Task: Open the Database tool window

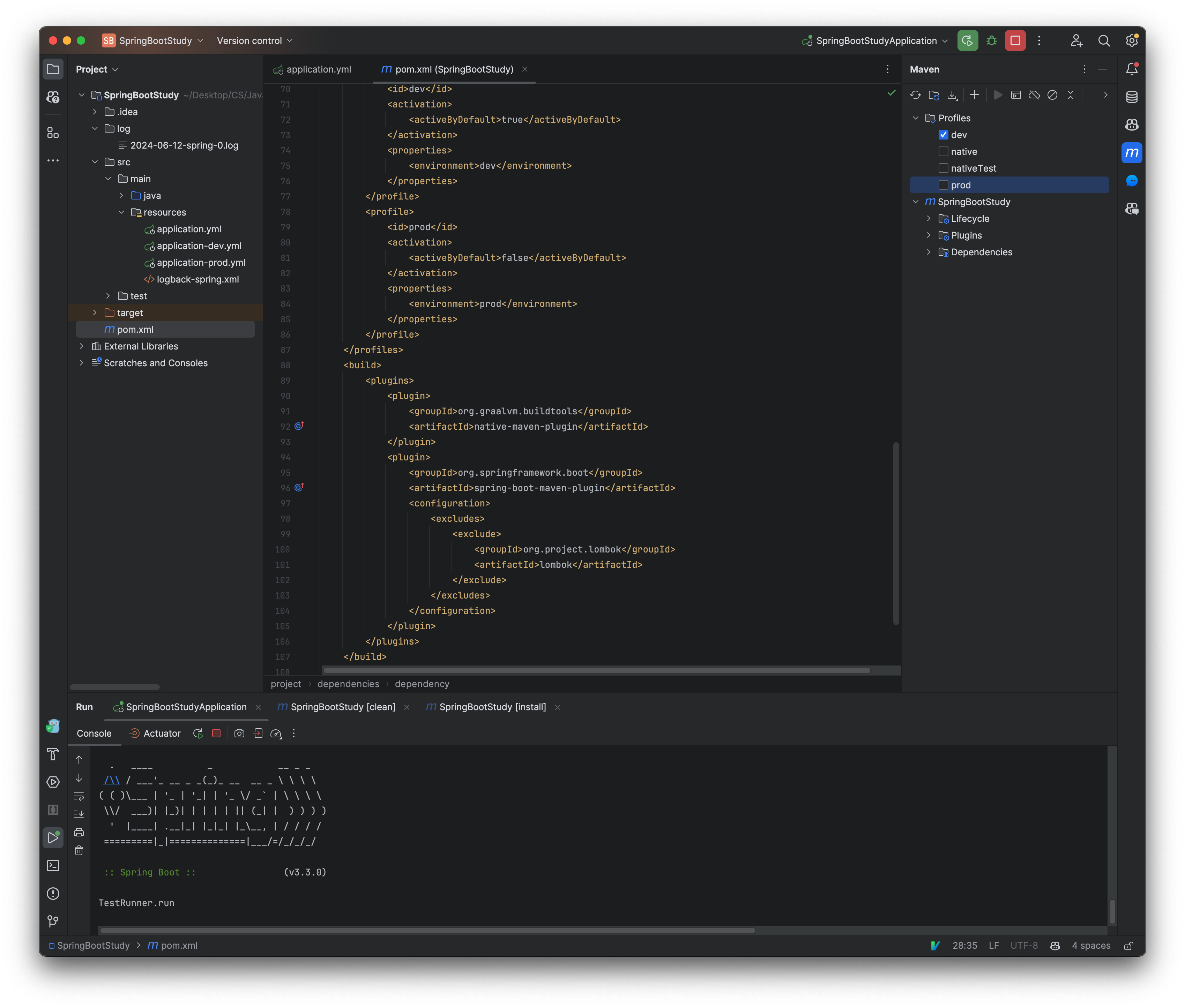Action: click(x=1132, y=97)
